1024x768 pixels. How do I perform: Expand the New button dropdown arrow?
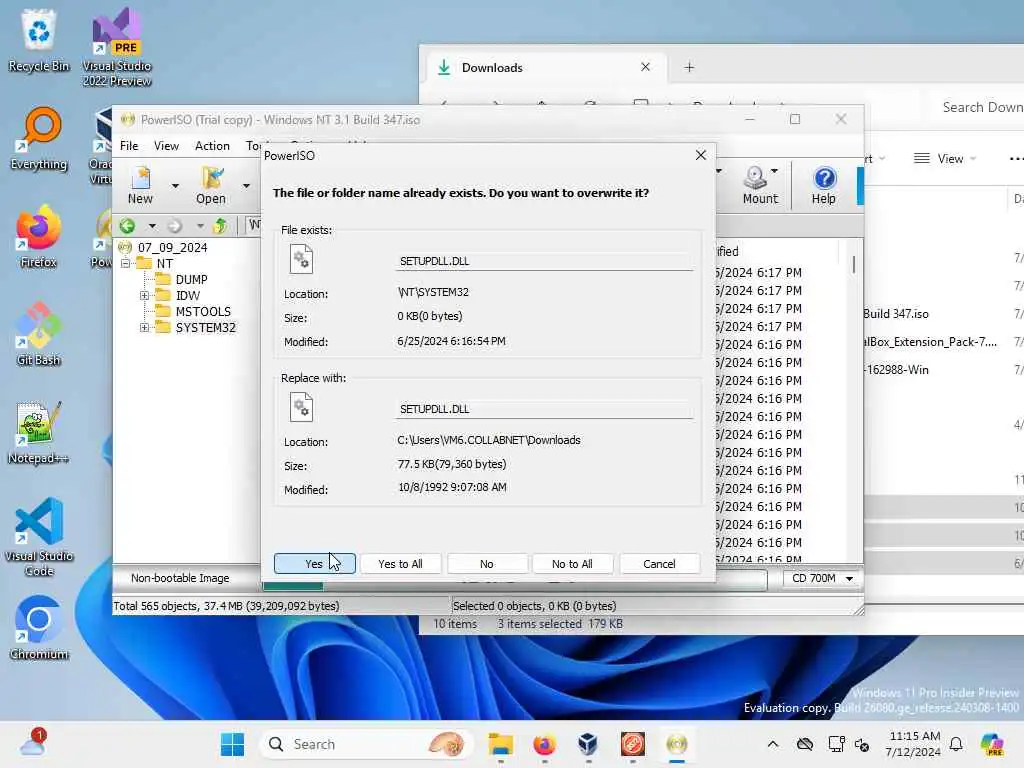(x=175, y=186)
